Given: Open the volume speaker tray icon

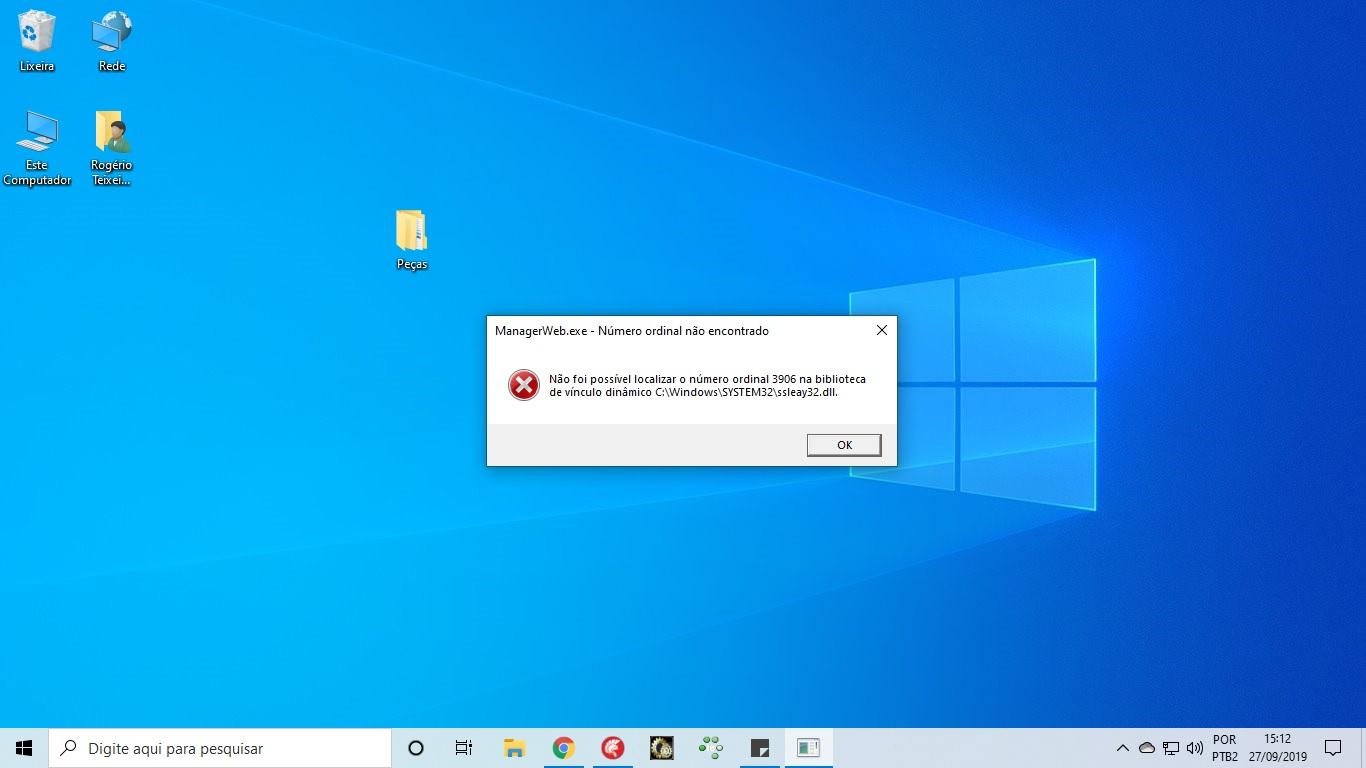Looking at the screenshot, I should (x=1194, y=748).
